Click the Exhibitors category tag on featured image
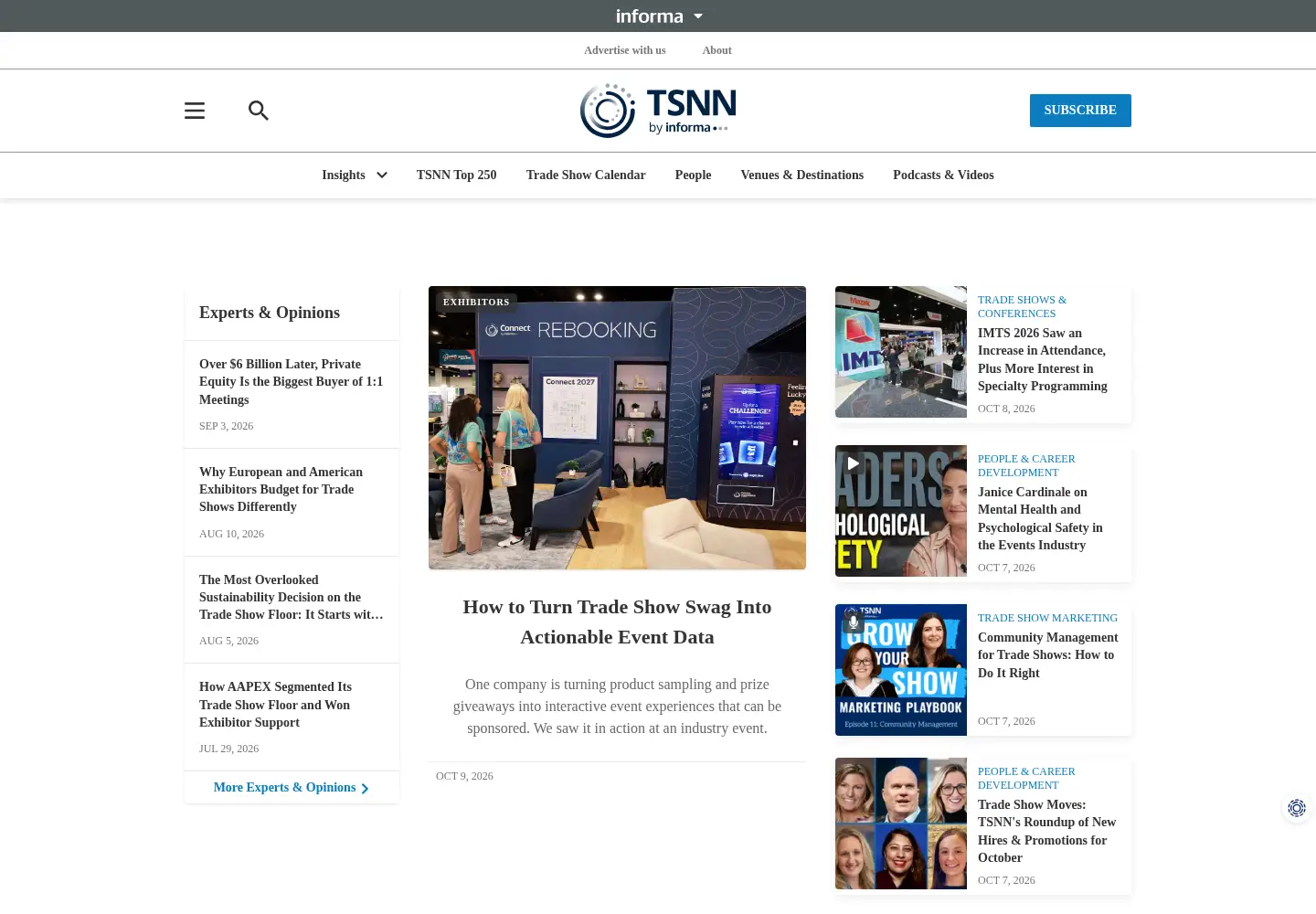The height and width of the screenshot is (914, 1316). tap(476, 303)
